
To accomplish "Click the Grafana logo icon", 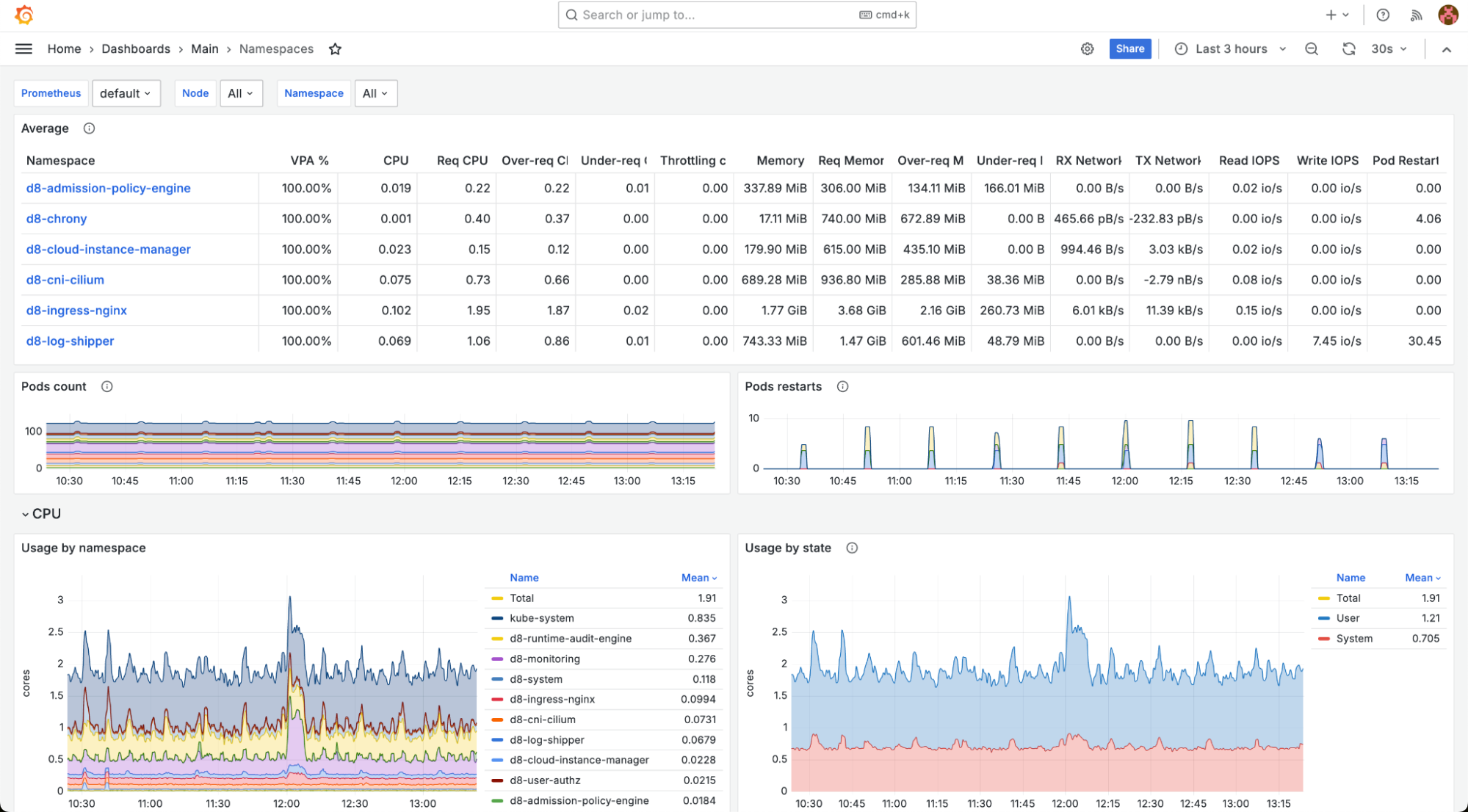I will click(24, 15).
